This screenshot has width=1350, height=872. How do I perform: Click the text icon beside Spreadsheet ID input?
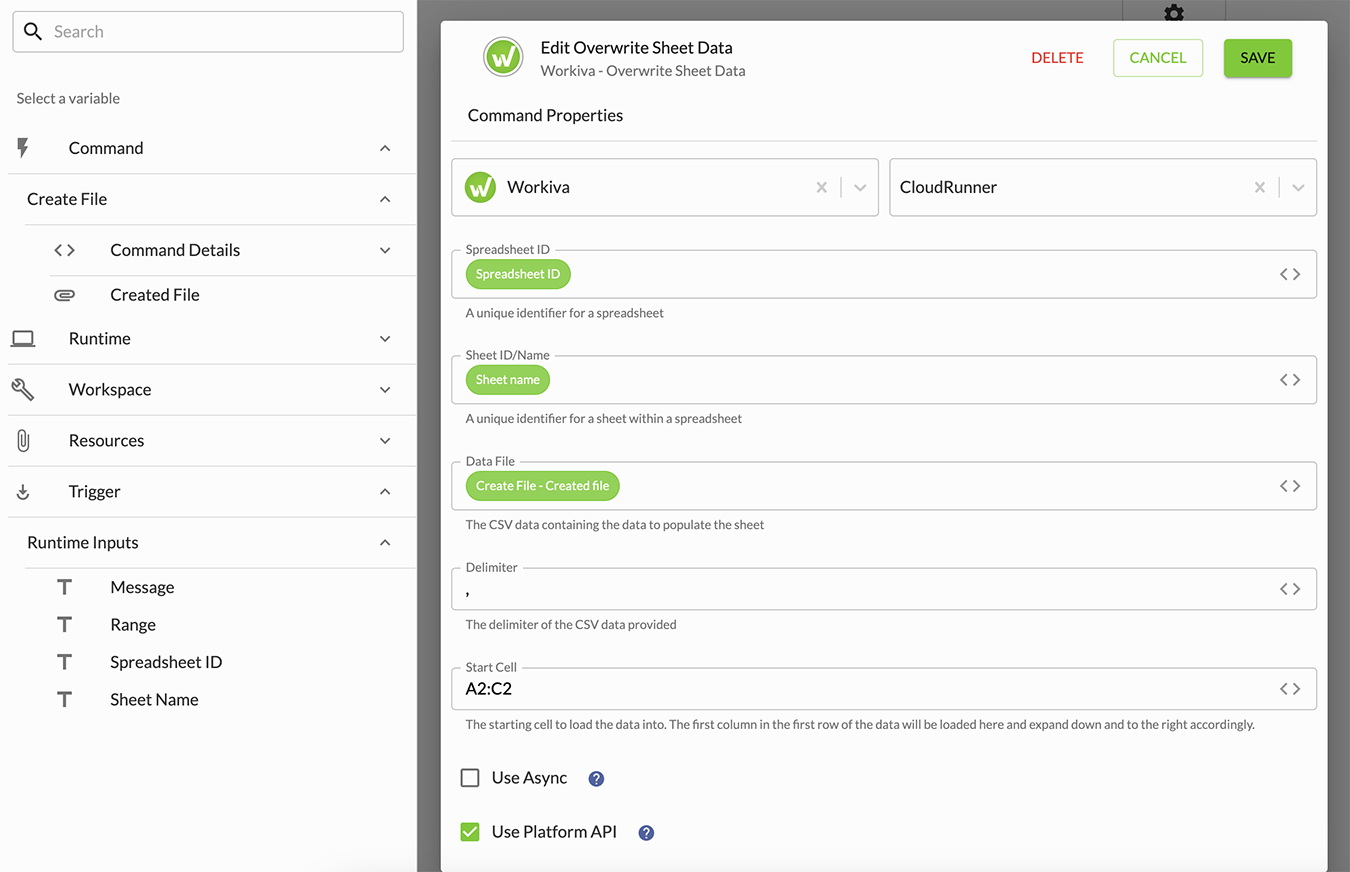64,662
